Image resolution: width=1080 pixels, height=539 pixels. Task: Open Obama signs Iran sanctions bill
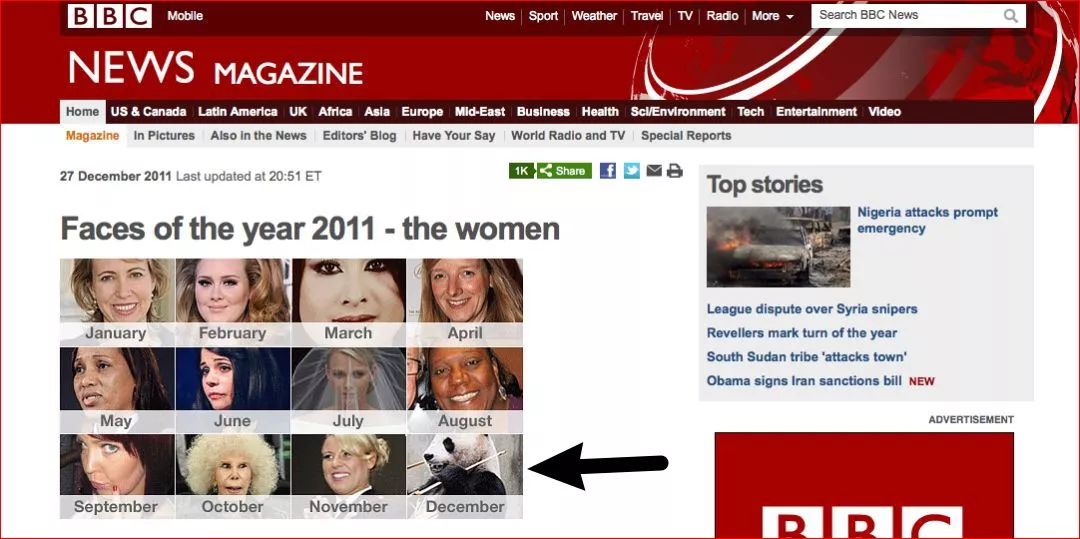pyautogui.click(x=804, y=381)
